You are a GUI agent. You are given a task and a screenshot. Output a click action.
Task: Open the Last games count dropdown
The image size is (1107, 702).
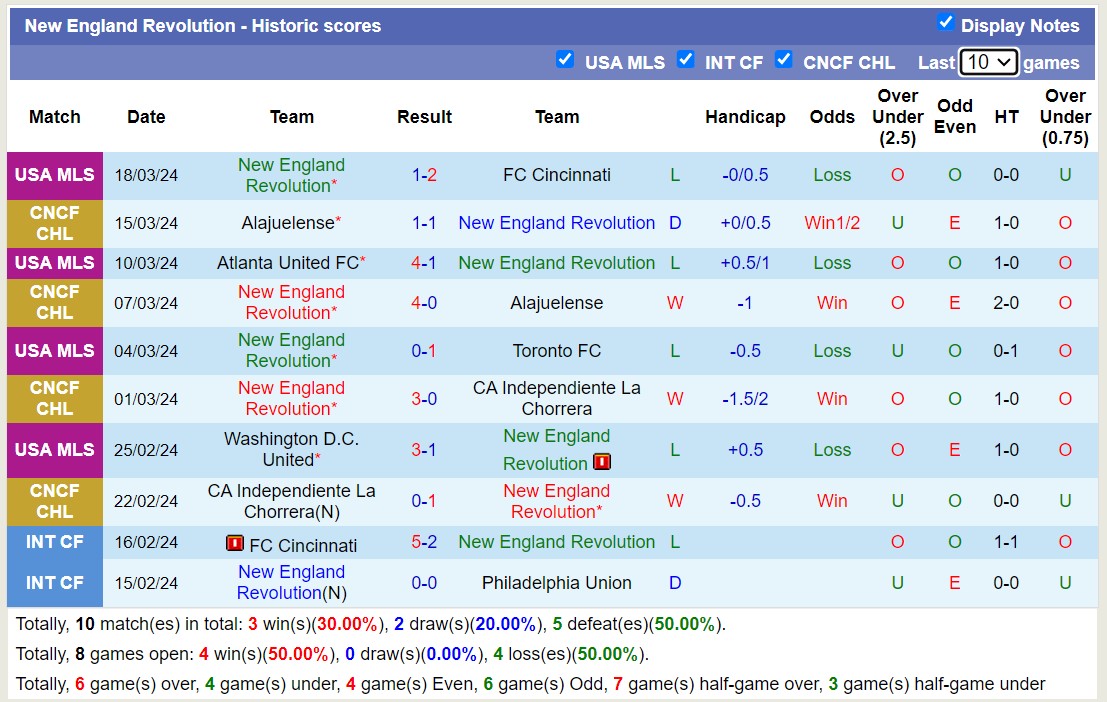point(989,62)
